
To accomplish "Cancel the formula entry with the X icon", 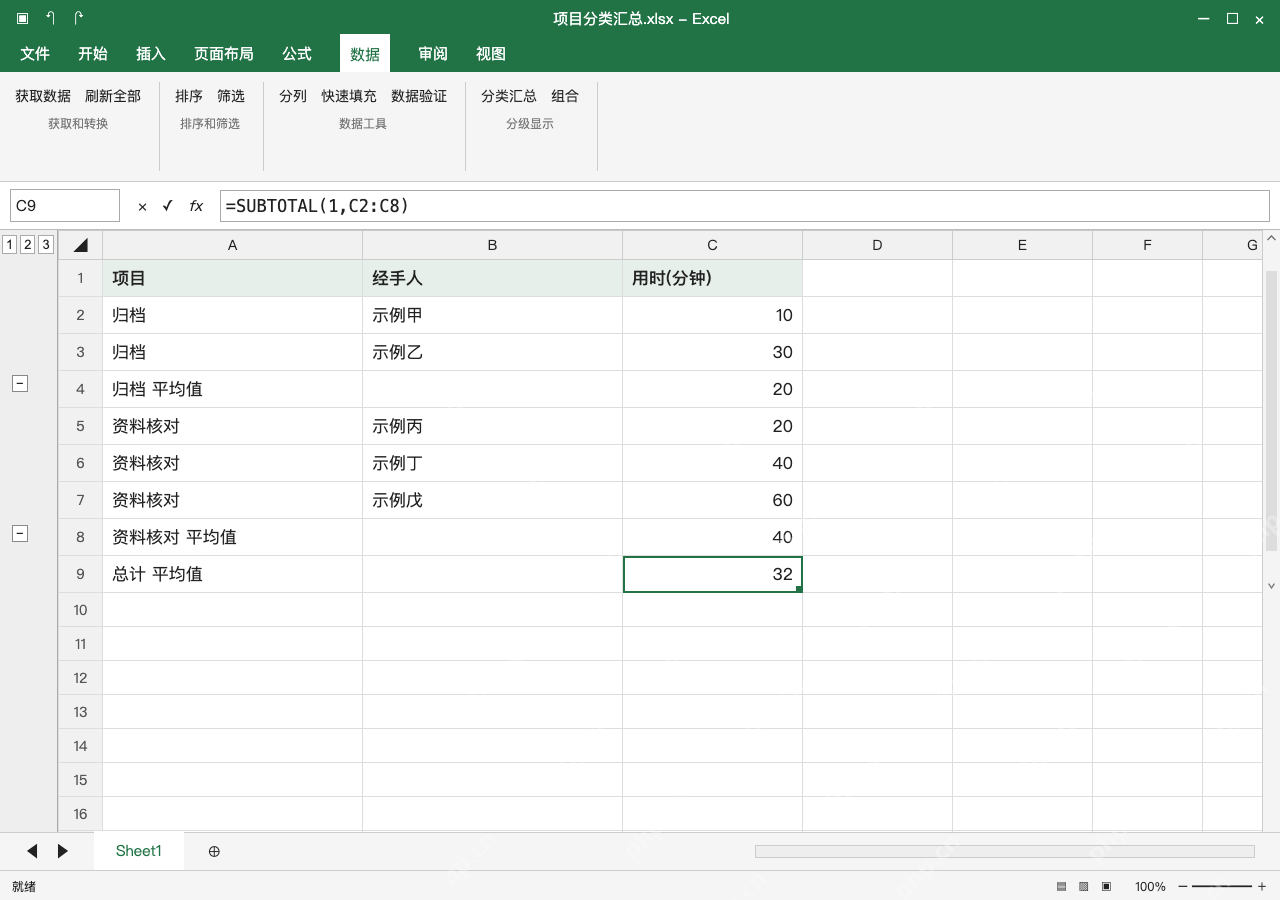I will [142, 206].
